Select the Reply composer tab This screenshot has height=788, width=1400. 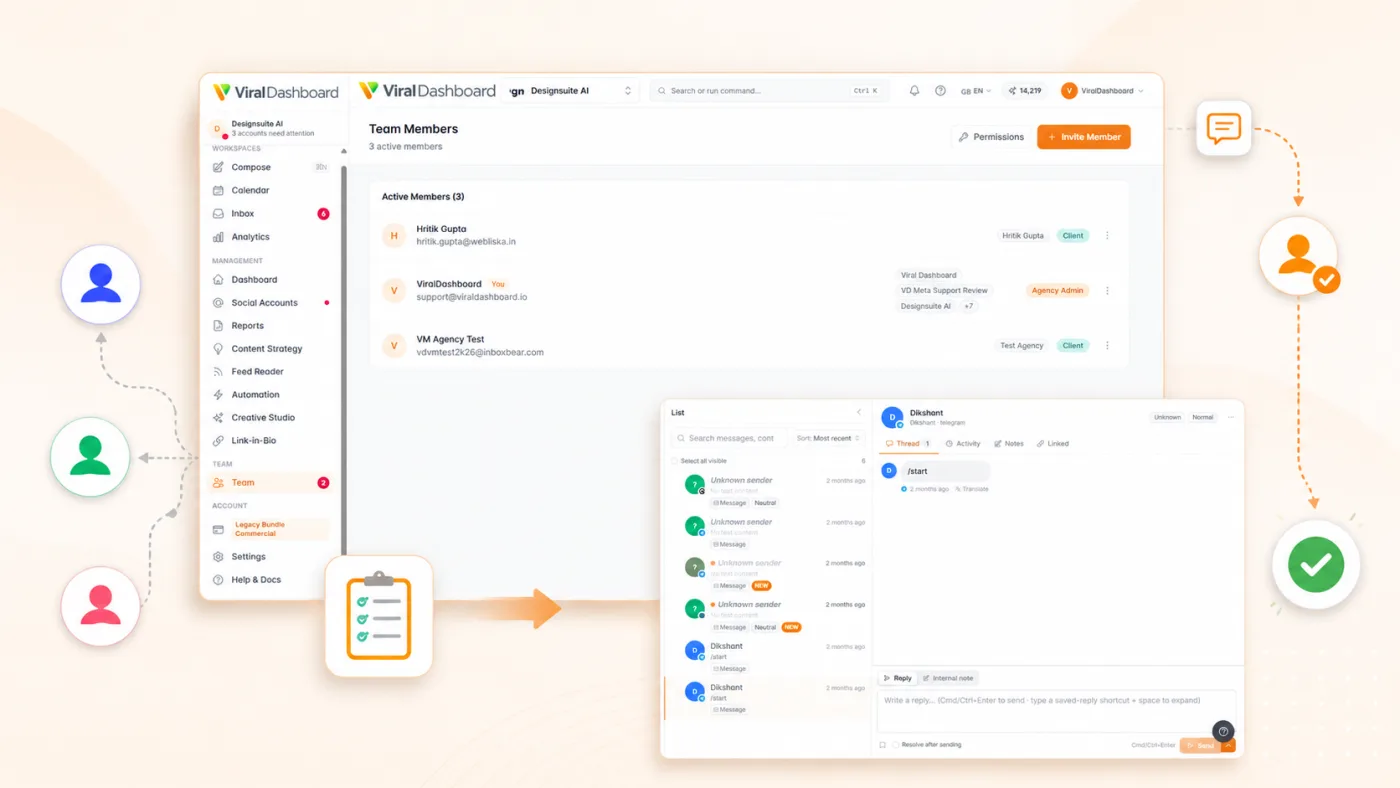point(898,678)
